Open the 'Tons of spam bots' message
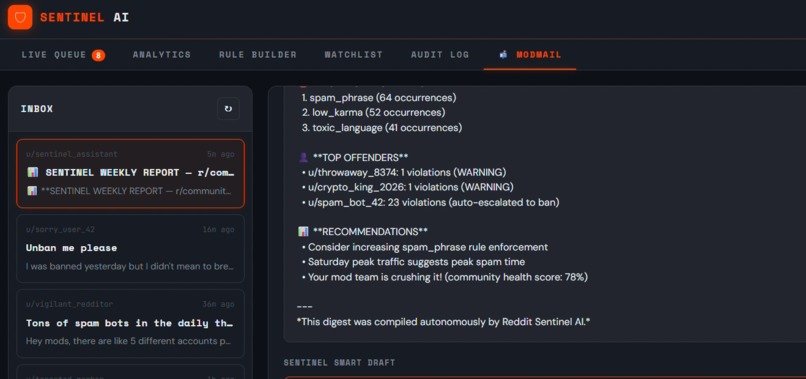806x379 pixels. [x=131, y=323]
